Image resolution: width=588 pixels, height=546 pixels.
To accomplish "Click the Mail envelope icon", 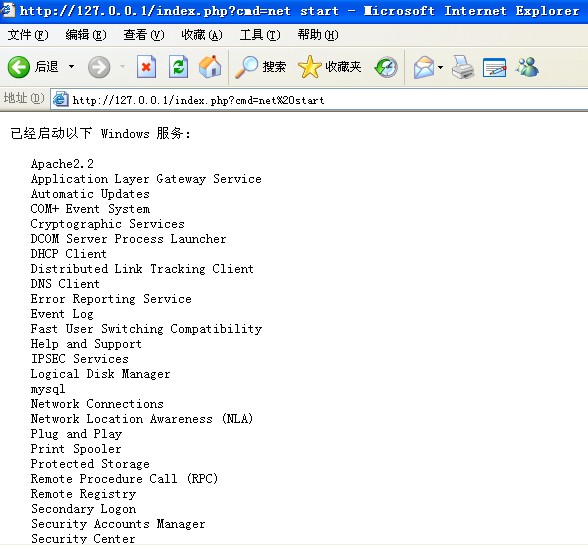I will pos(424,67).
